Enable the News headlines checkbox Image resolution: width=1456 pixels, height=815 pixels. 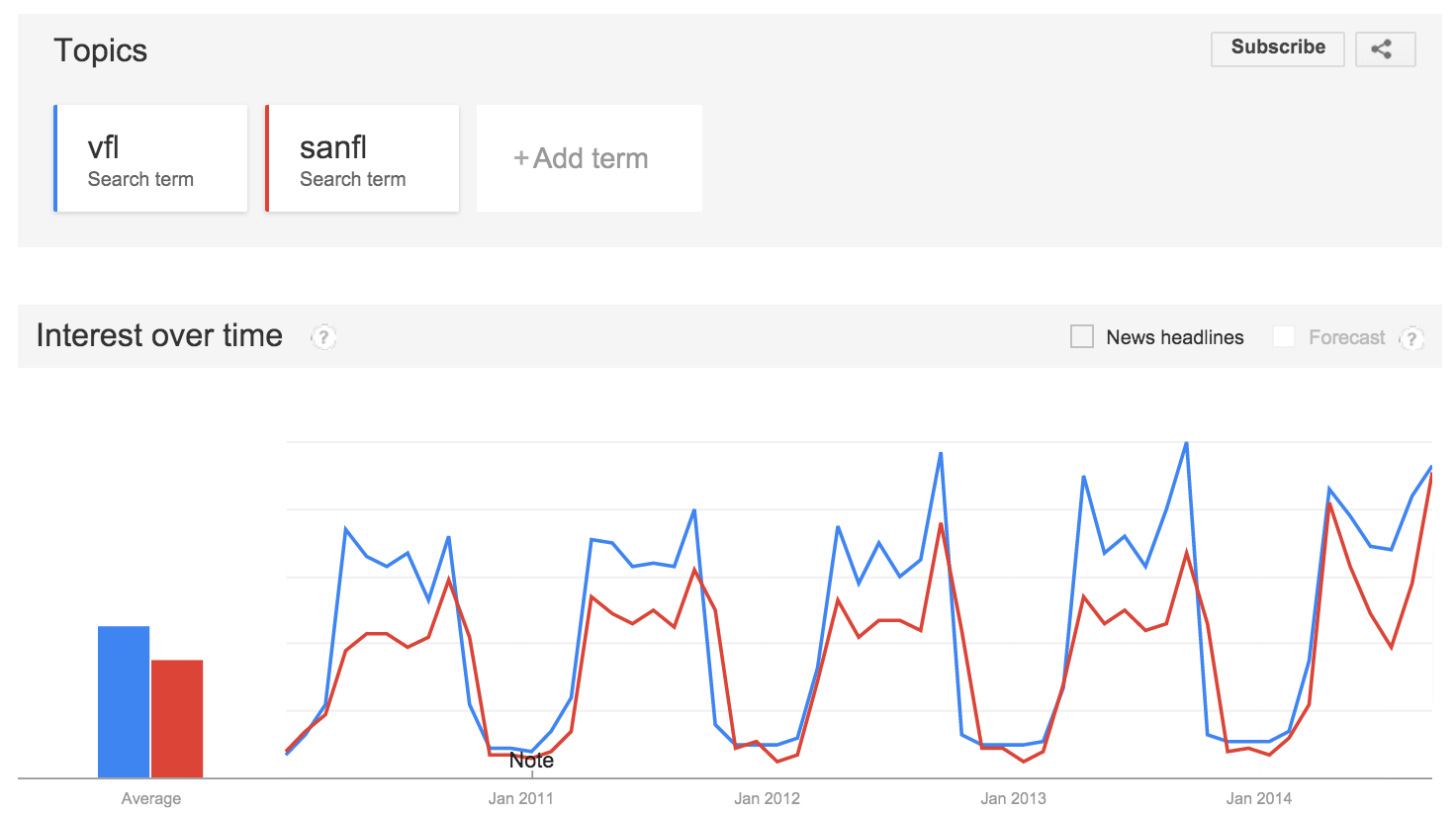pyautogui.click(x=1082, y=337)
